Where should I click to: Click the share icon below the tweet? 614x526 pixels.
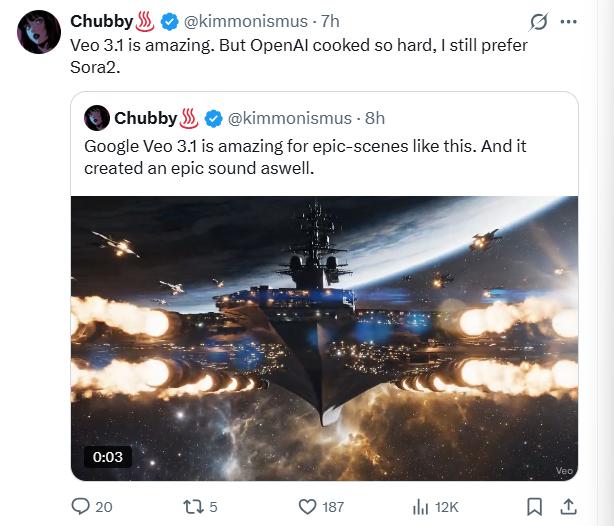pyautogui.click(x=569, y=507)
